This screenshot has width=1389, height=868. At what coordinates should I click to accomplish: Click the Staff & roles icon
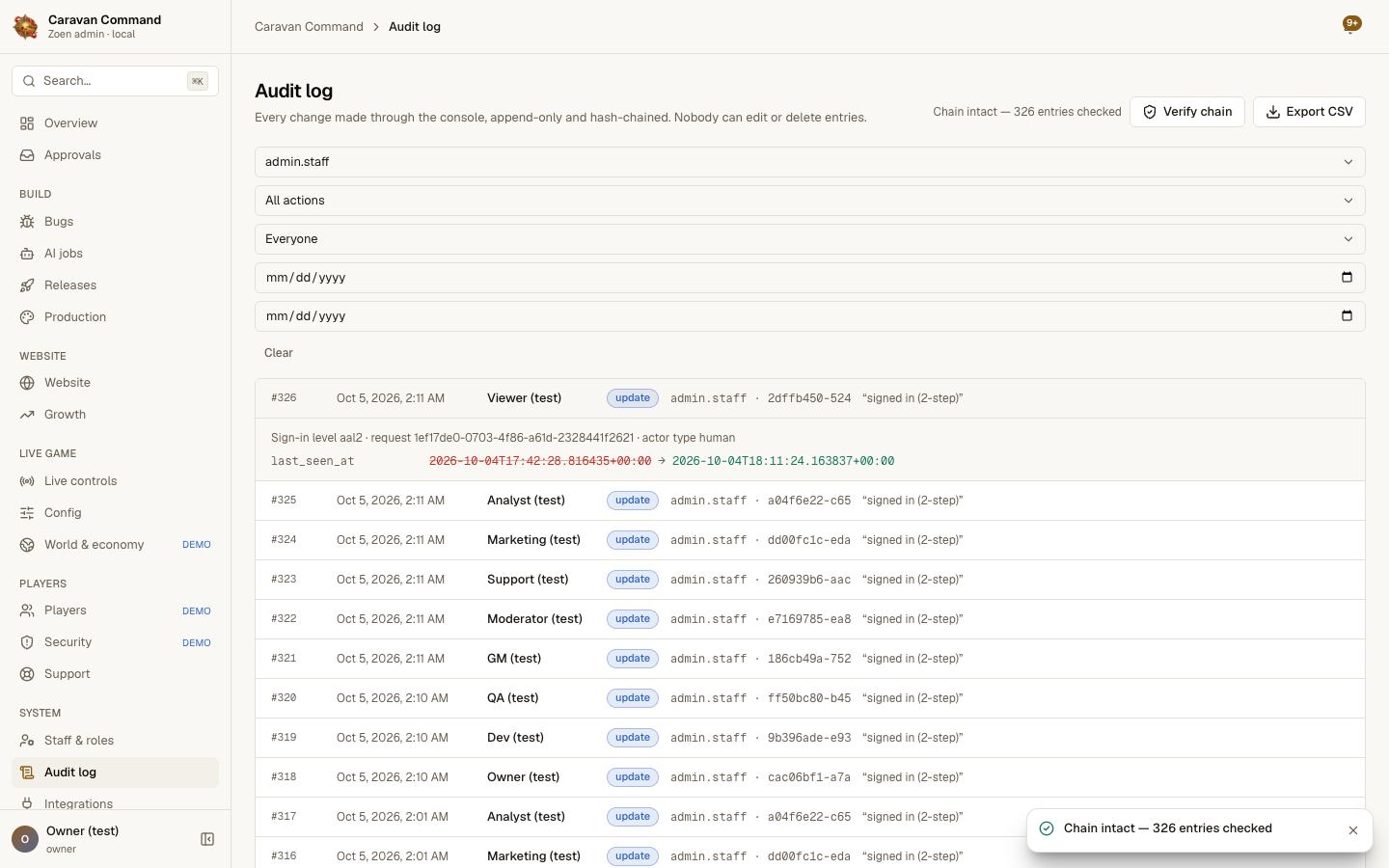click(27, 741)
